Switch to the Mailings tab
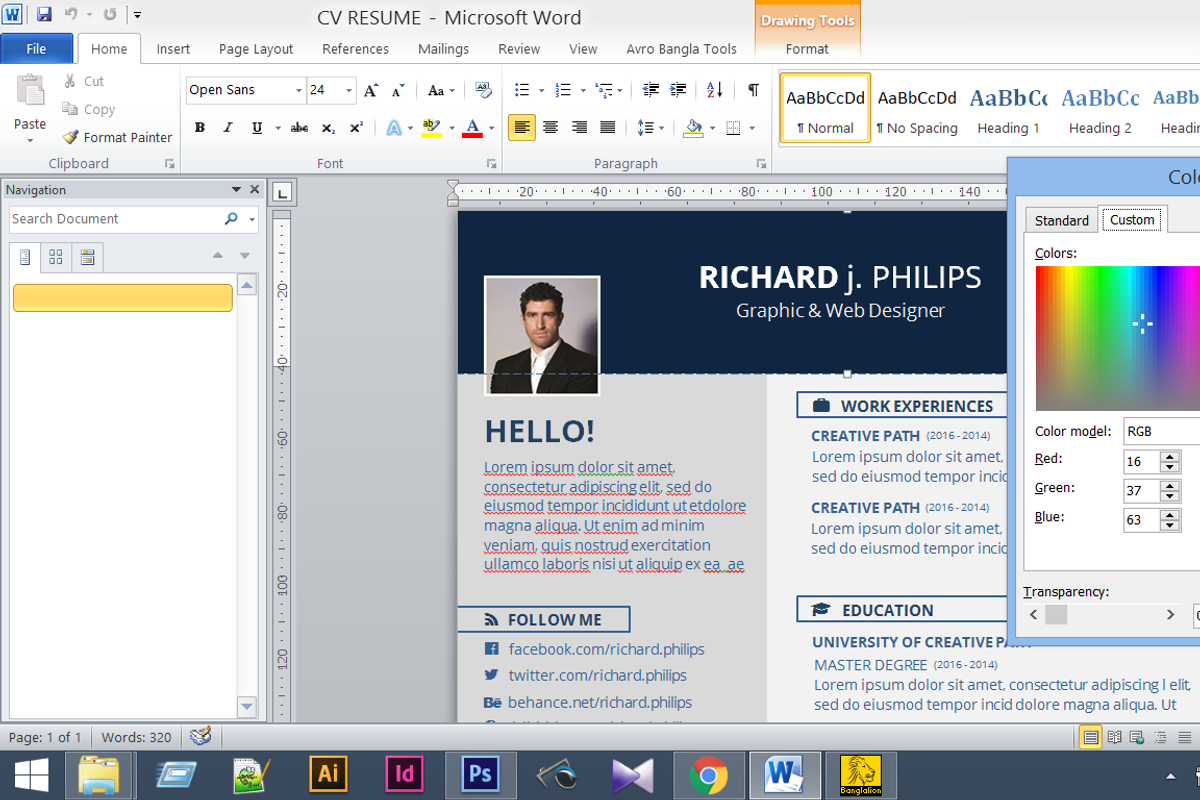The image size is (1200, 800). (x=443, y=48)
